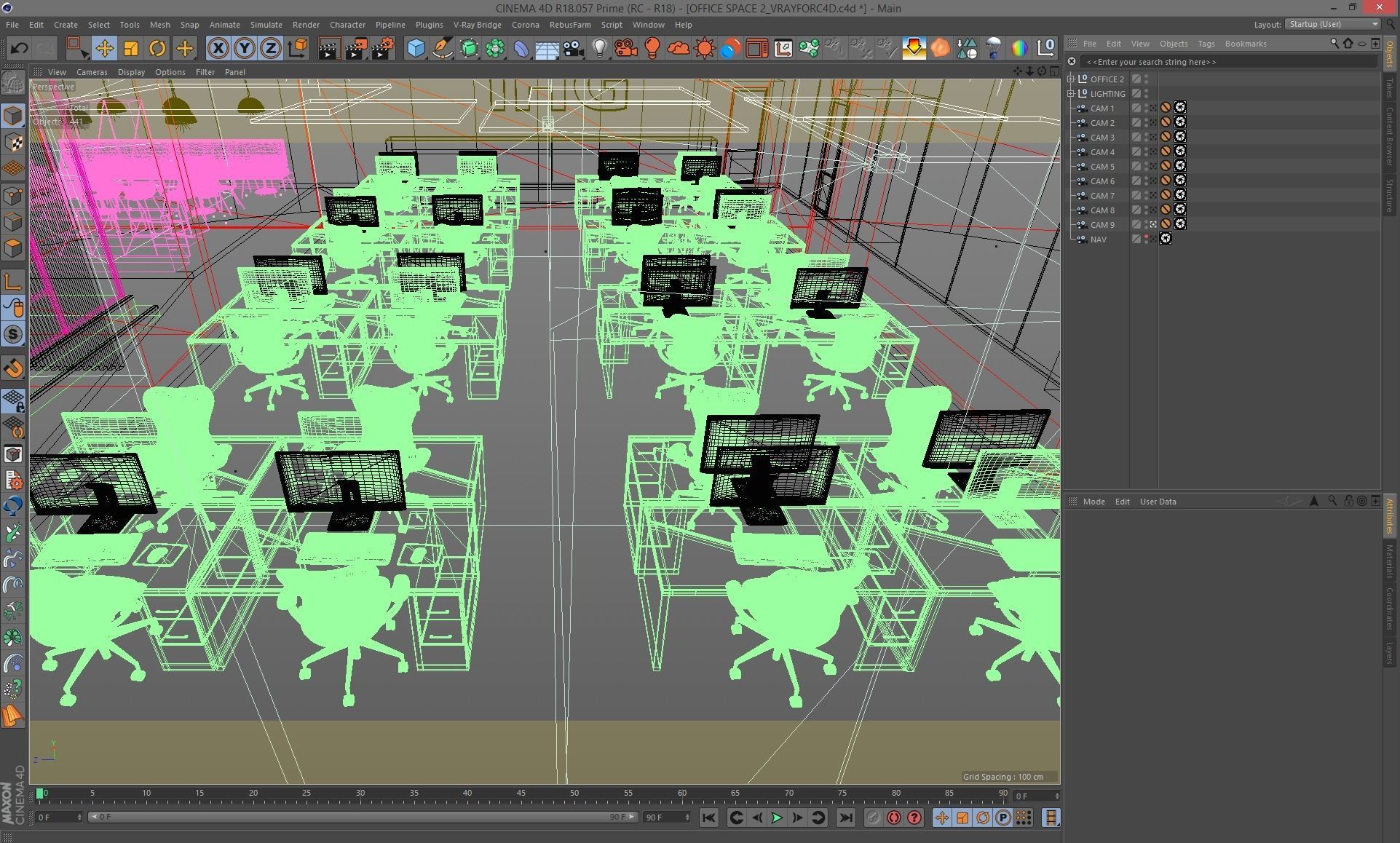Play the animation forward

click(777, 818)
